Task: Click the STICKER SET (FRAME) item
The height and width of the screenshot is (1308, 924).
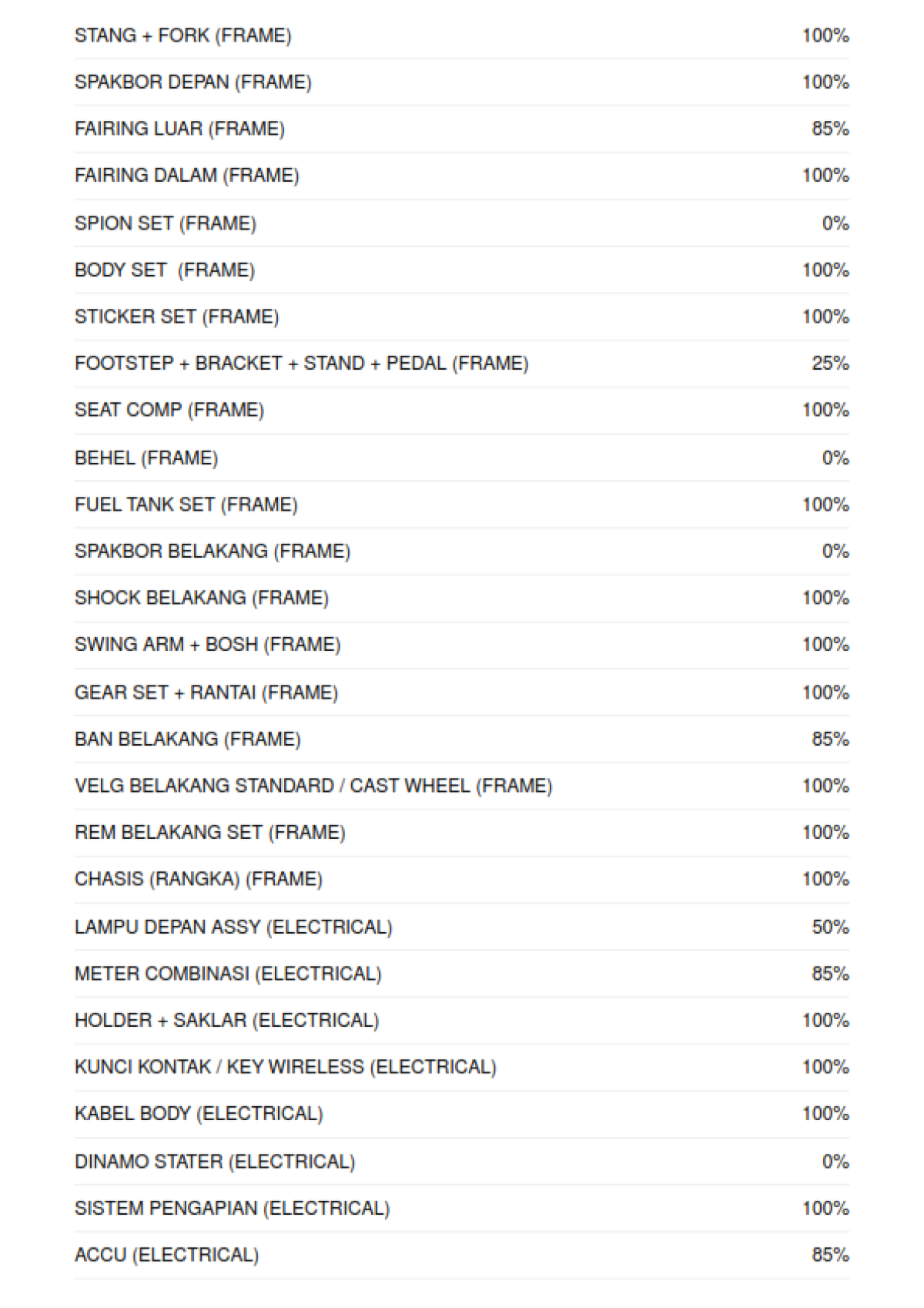Action: [176, 317]
